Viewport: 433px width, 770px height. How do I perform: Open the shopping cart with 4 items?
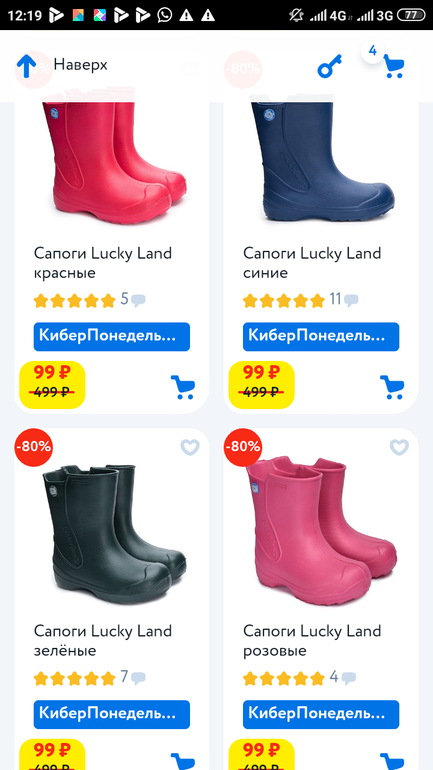click(x=393, y=66)
